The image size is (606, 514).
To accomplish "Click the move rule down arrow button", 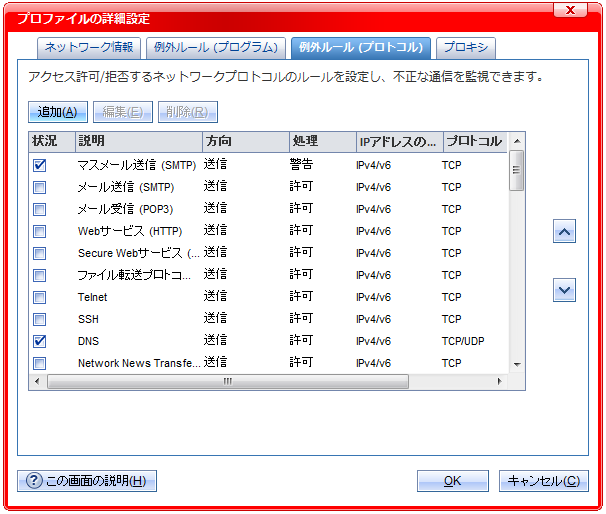I will [564, 290].
